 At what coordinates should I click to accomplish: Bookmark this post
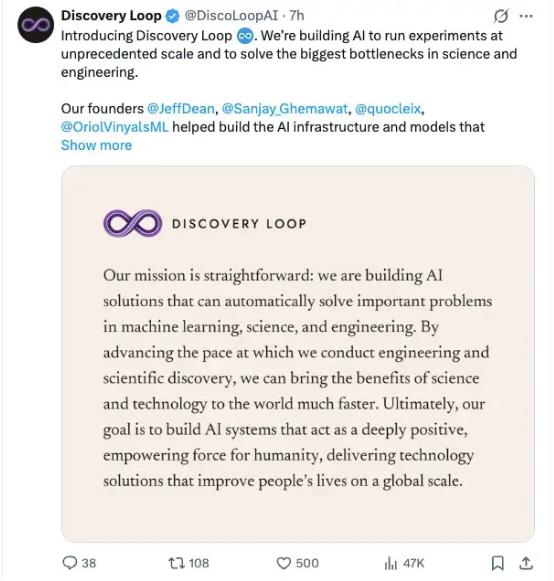pos(497,563)
